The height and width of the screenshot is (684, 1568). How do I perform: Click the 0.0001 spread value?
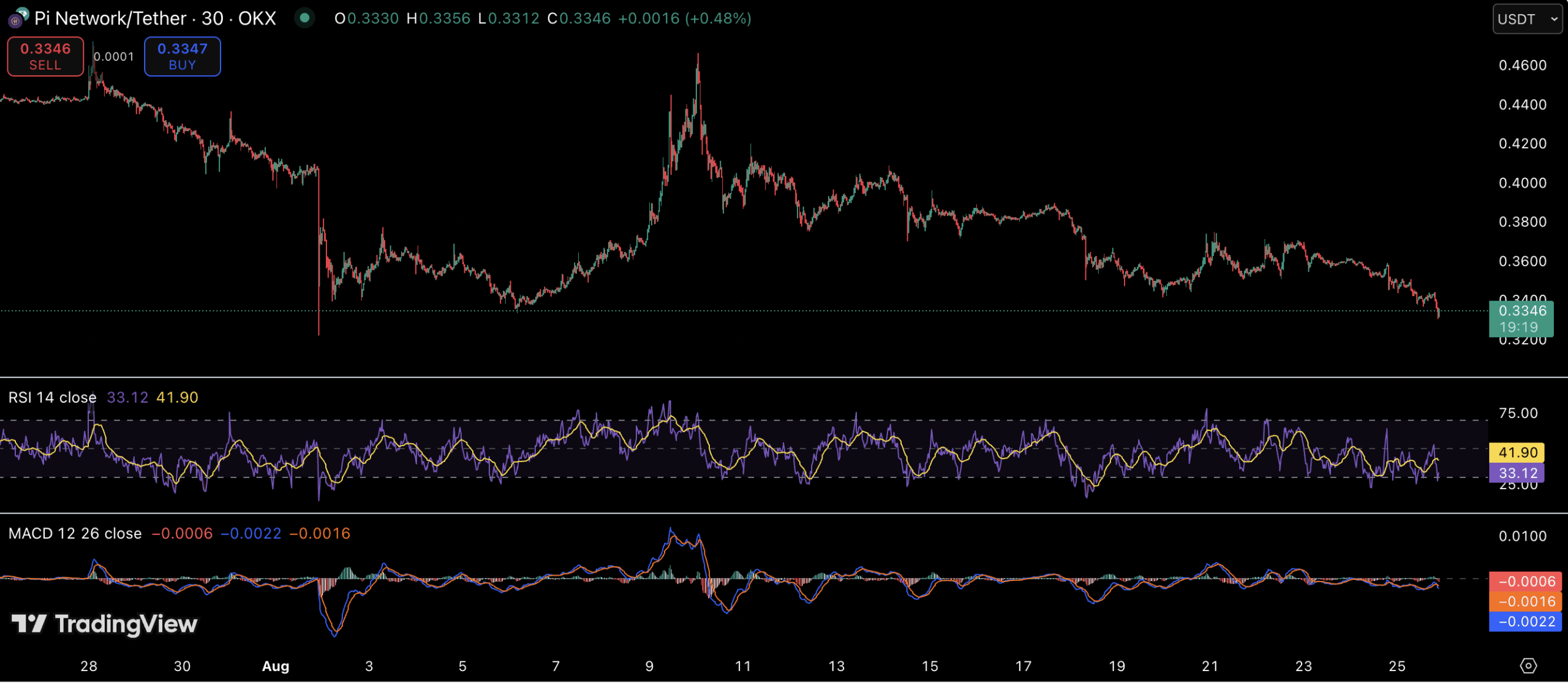114,57
